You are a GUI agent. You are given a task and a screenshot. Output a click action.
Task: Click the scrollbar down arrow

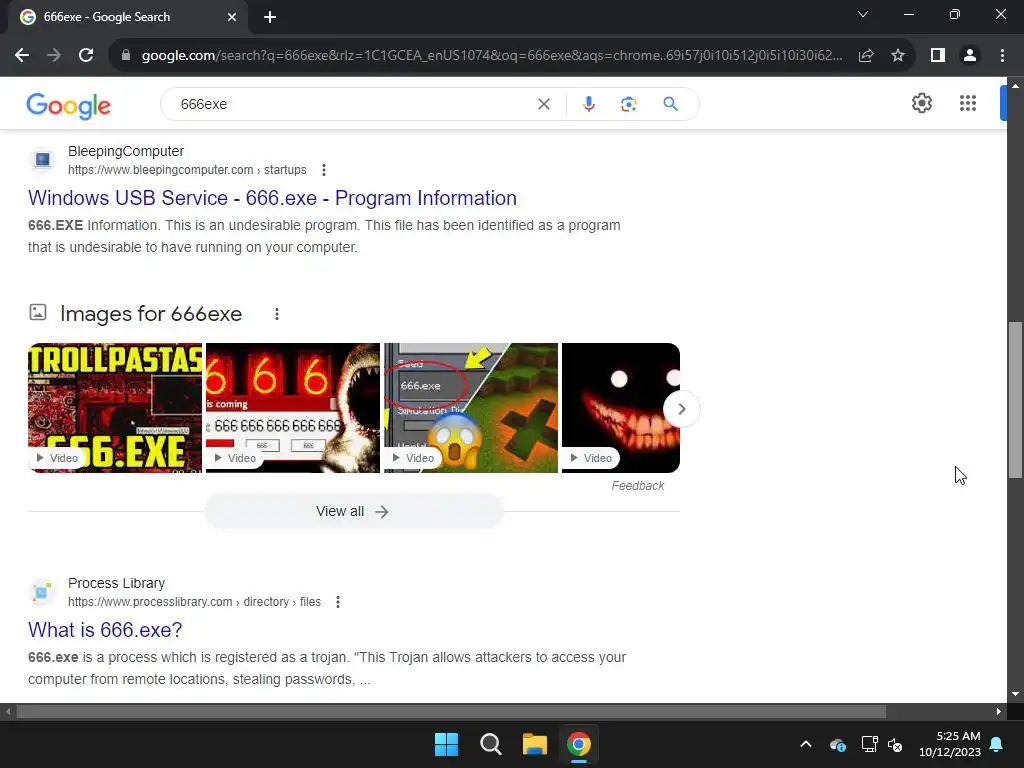click(x=1015, y=694)
